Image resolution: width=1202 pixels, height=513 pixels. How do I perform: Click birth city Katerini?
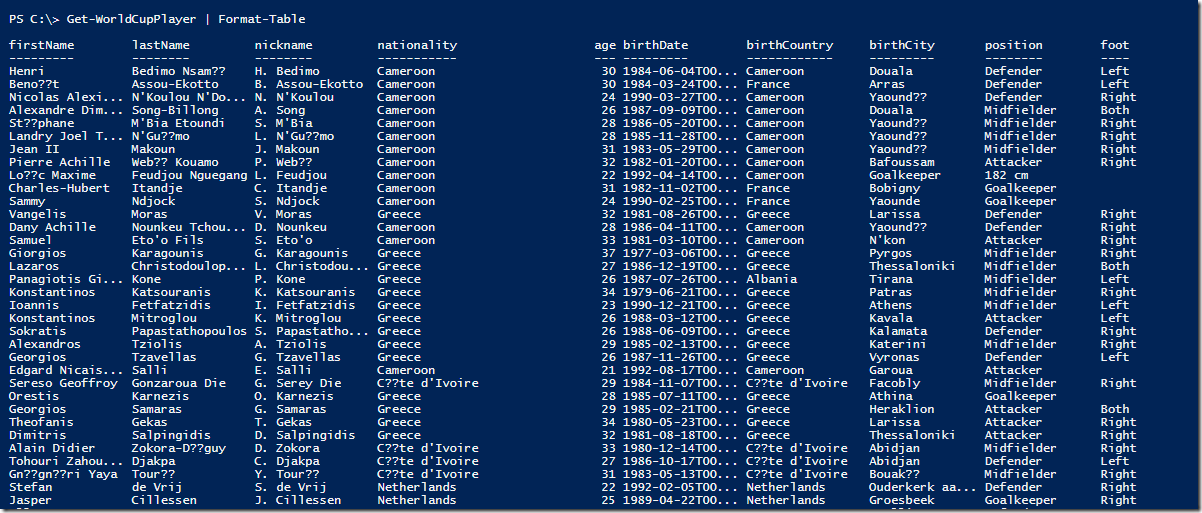point(898,344)
